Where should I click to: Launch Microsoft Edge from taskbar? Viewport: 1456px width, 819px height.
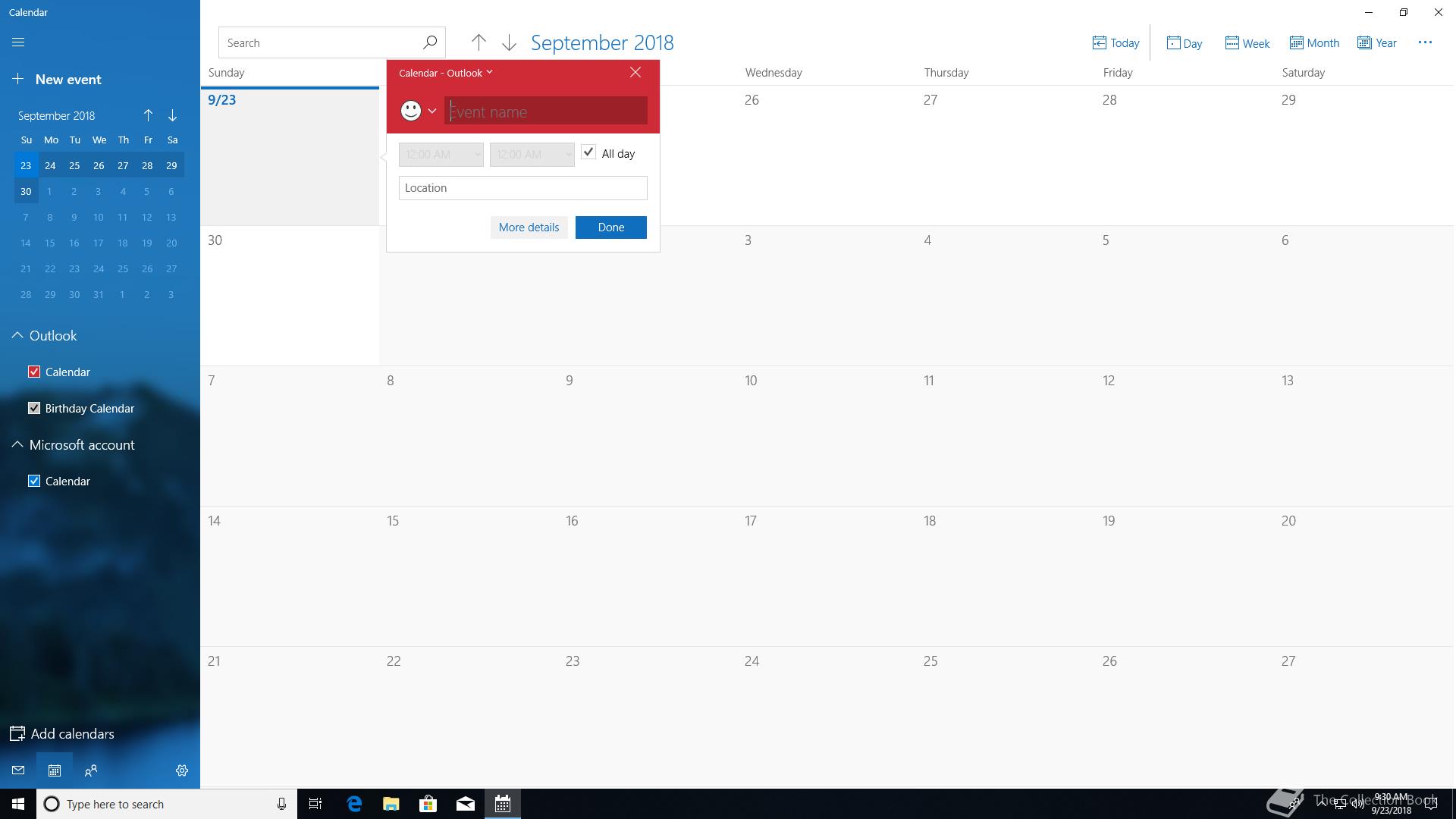coord(354,804)
